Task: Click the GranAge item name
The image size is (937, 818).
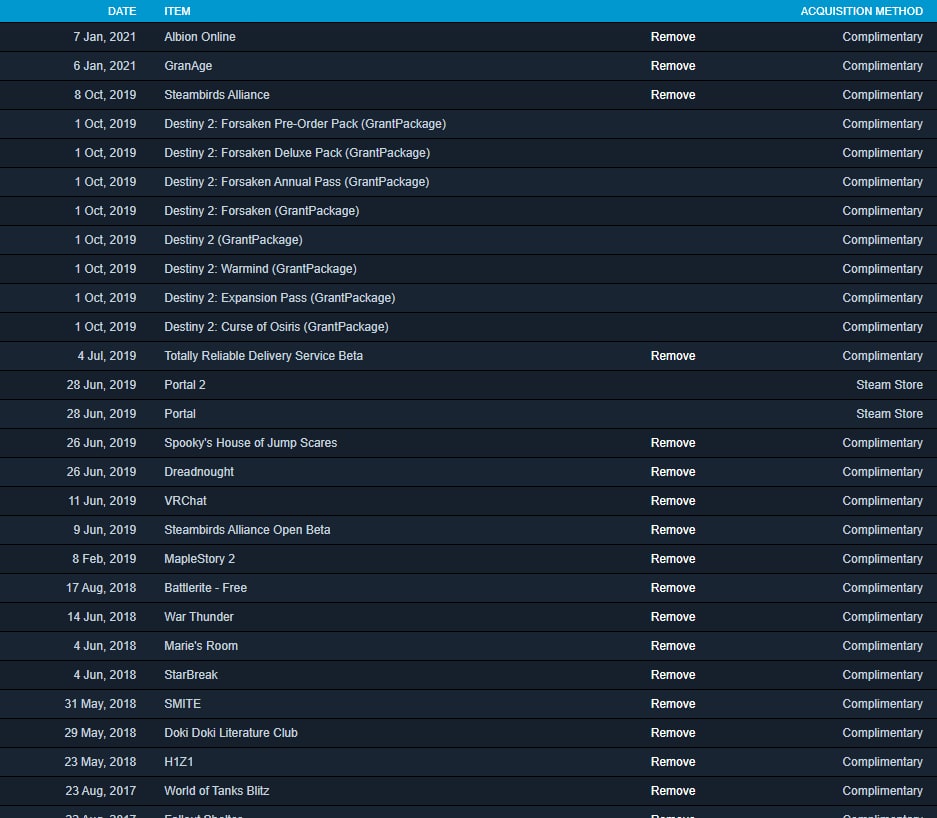Action: (188, 66)
